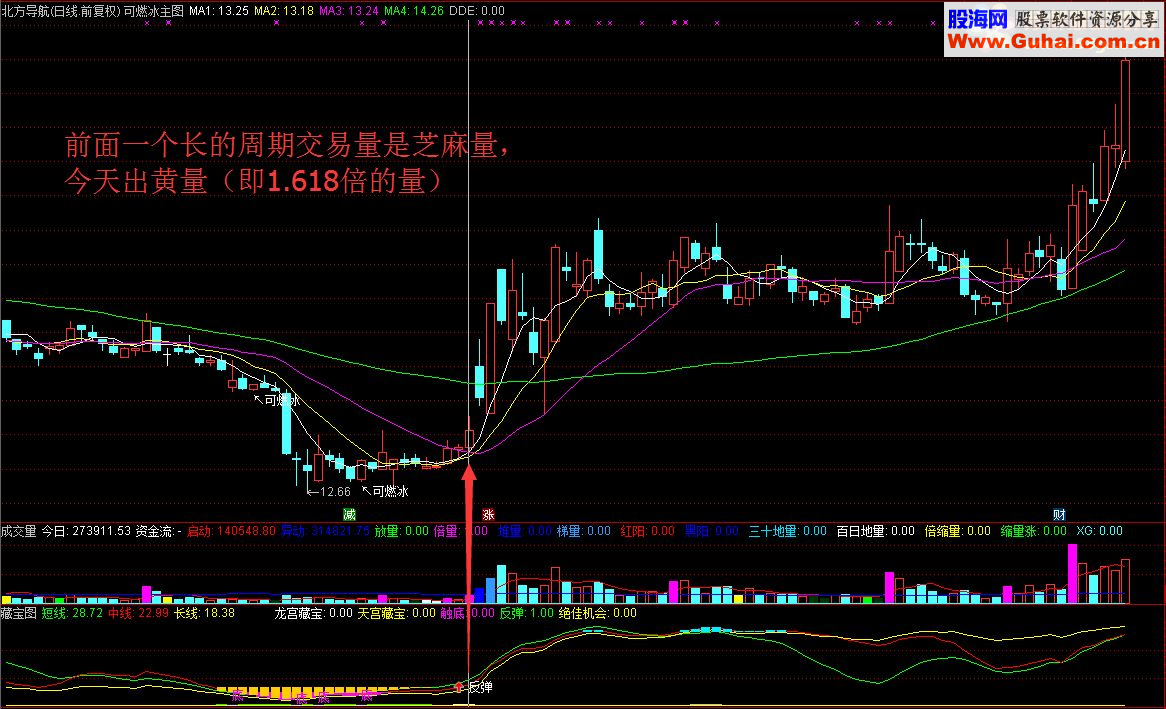This screenshot has height=709, width=1166.
Task: Select the MA1: 13.25 readout
Action: click(x=219, y=11)
